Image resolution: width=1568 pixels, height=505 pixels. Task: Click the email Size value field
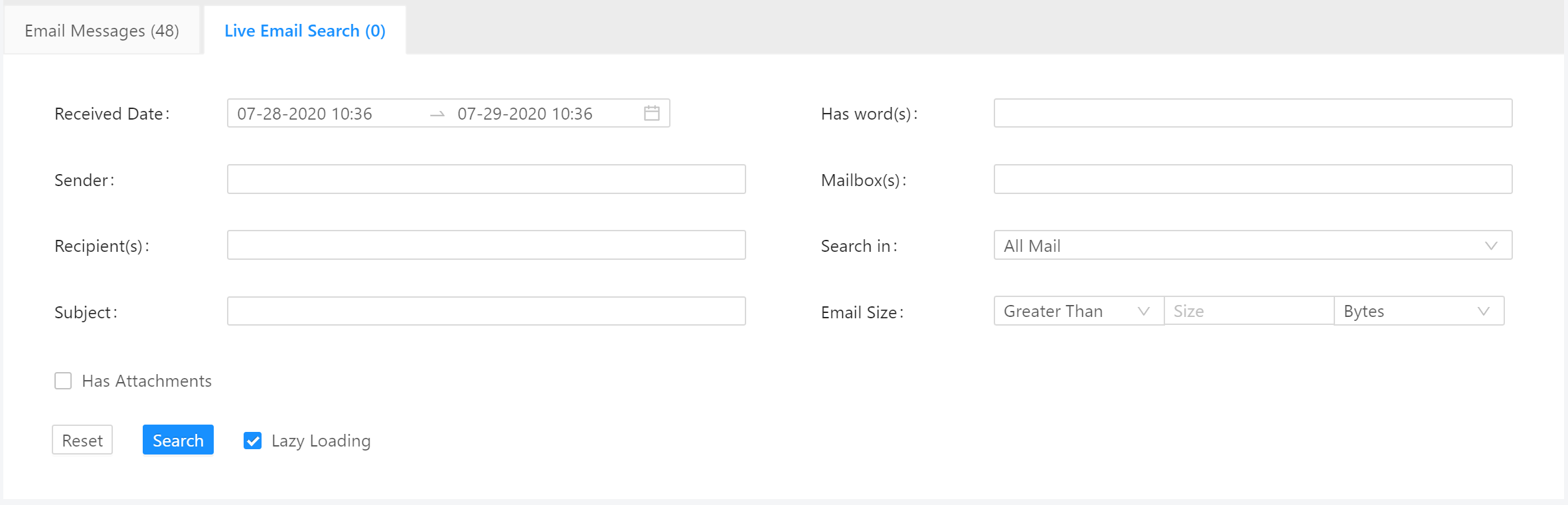(1248, 311)
